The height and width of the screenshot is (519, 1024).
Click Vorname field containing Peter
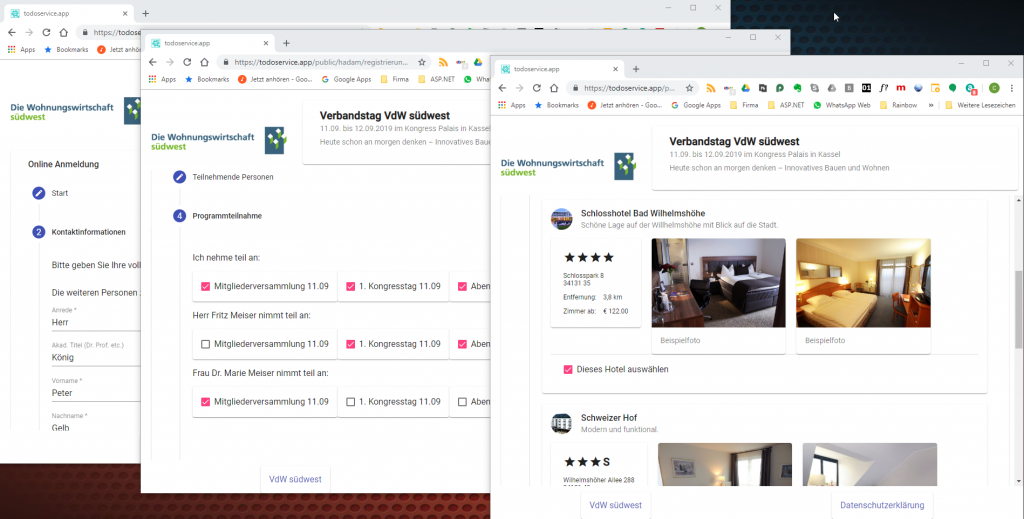(96, 393)
